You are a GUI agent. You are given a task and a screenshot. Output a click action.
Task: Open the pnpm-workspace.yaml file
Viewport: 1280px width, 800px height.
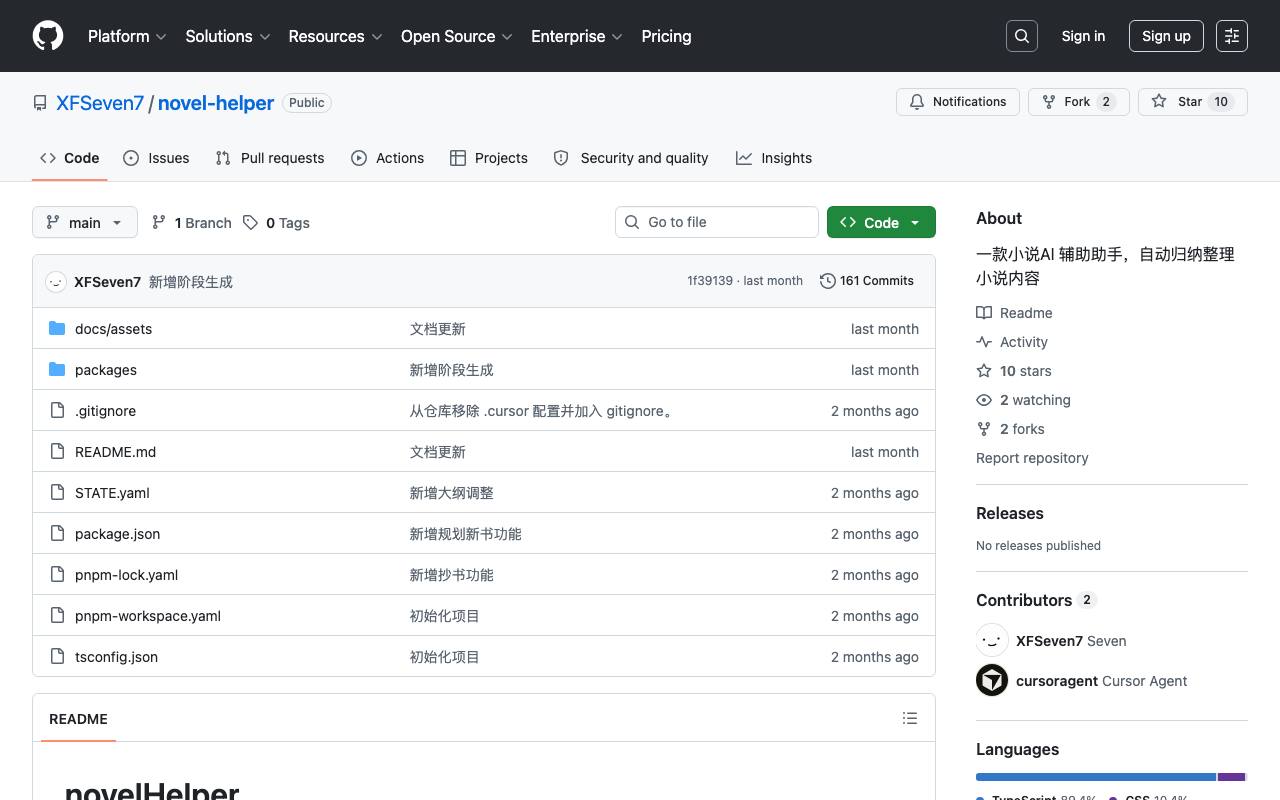point(148,616)
